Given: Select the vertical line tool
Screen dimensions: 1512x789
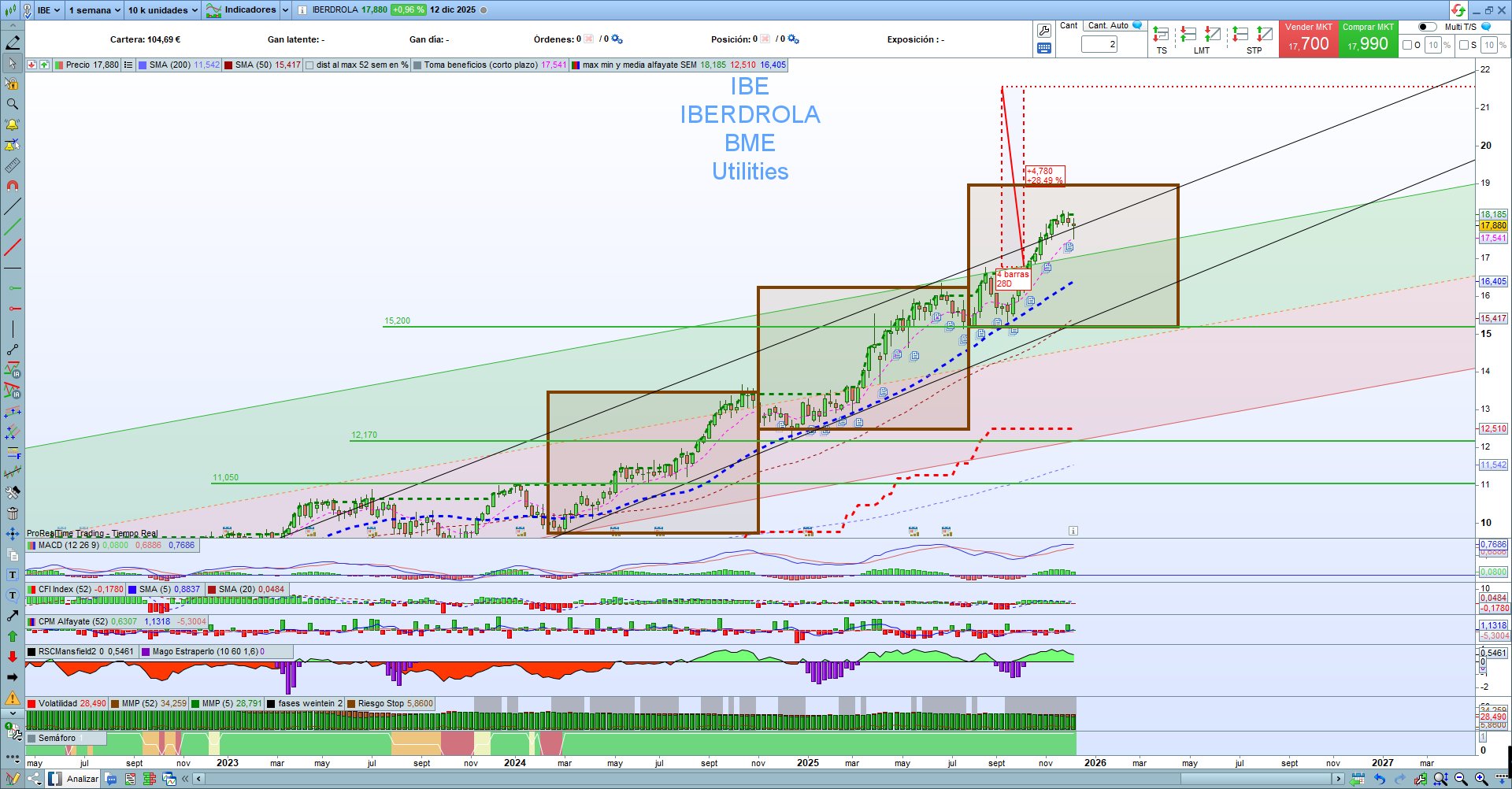Looking at the screenshot, I should coord(13,329).
